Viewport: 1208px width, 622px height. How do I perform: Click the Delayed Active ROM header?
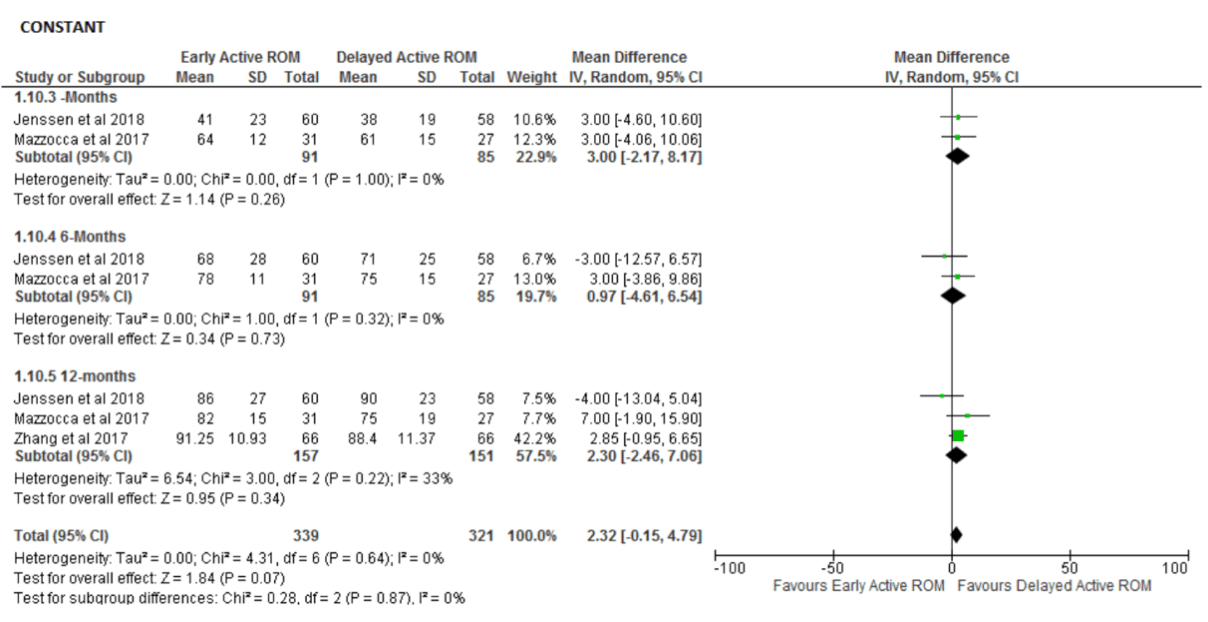(x=407, y=57)
